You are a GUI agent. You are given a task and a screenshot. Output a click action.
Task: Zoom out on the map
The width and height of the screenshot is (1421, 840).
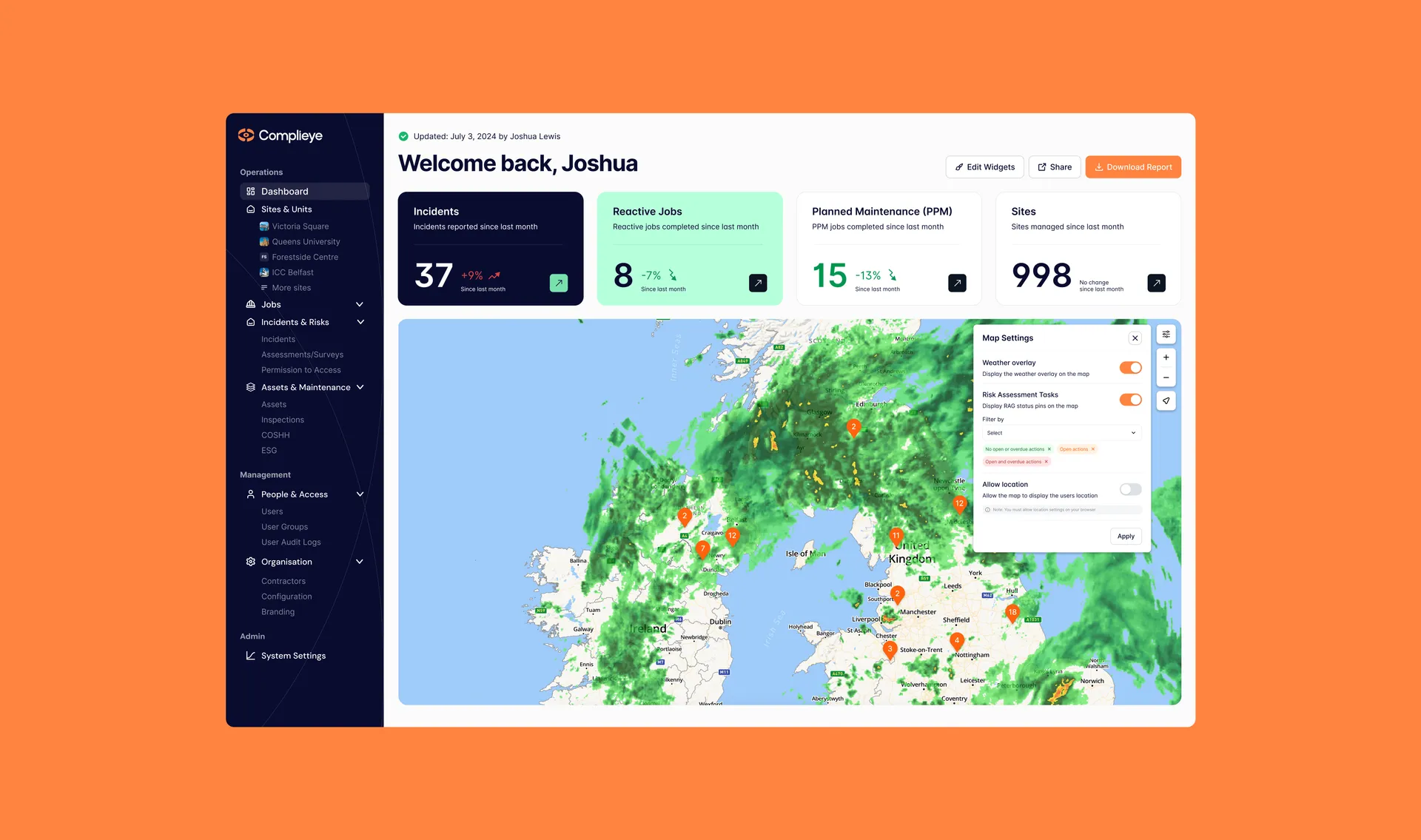tap(1166, 377)
